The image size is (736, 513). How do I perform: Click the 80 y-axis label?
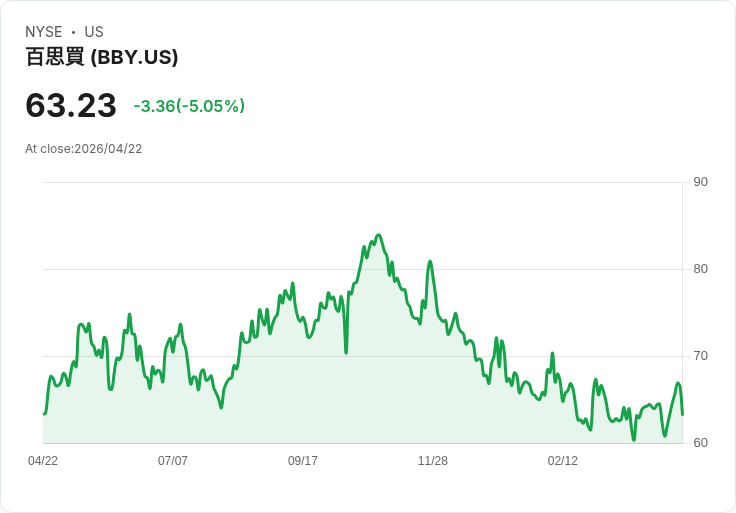(700, 269)
